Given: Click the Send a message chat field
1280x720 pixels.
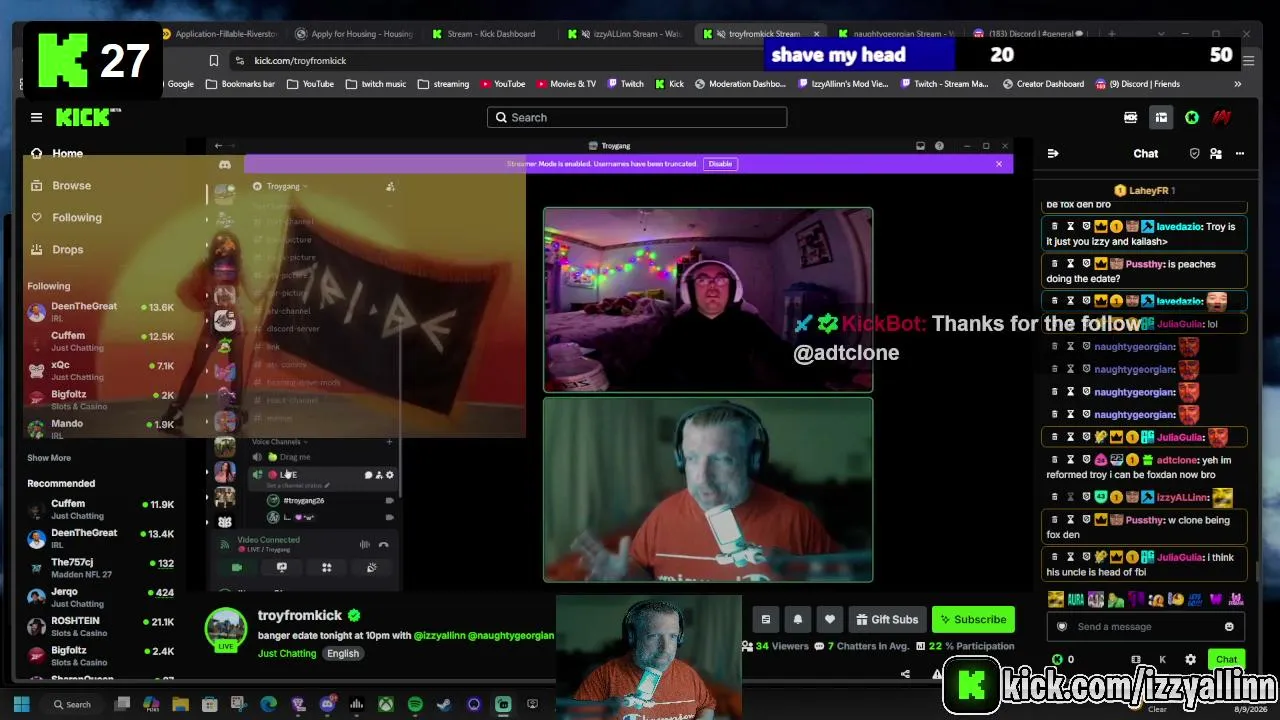Looking at the screenshot, I should click(x=1147, y=627).
